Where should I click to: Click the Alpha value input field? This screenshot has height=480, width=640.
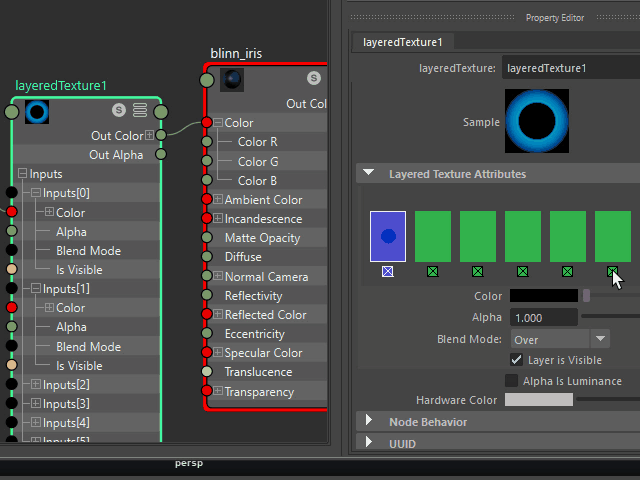[543, 317]
